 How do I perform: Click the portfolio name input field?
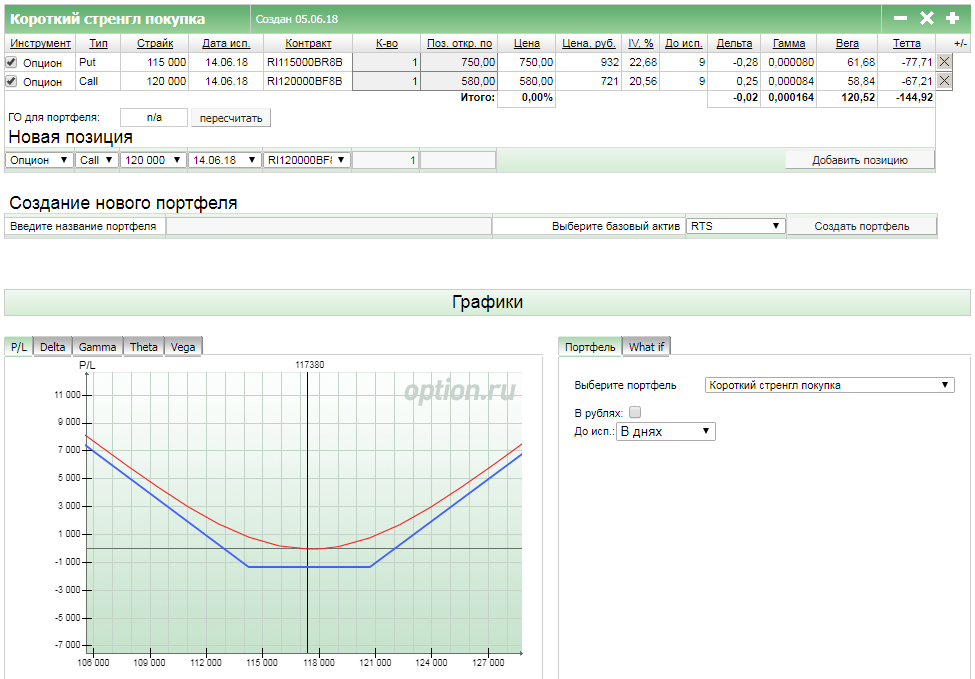pyautogui.click(x=329, y=226)
